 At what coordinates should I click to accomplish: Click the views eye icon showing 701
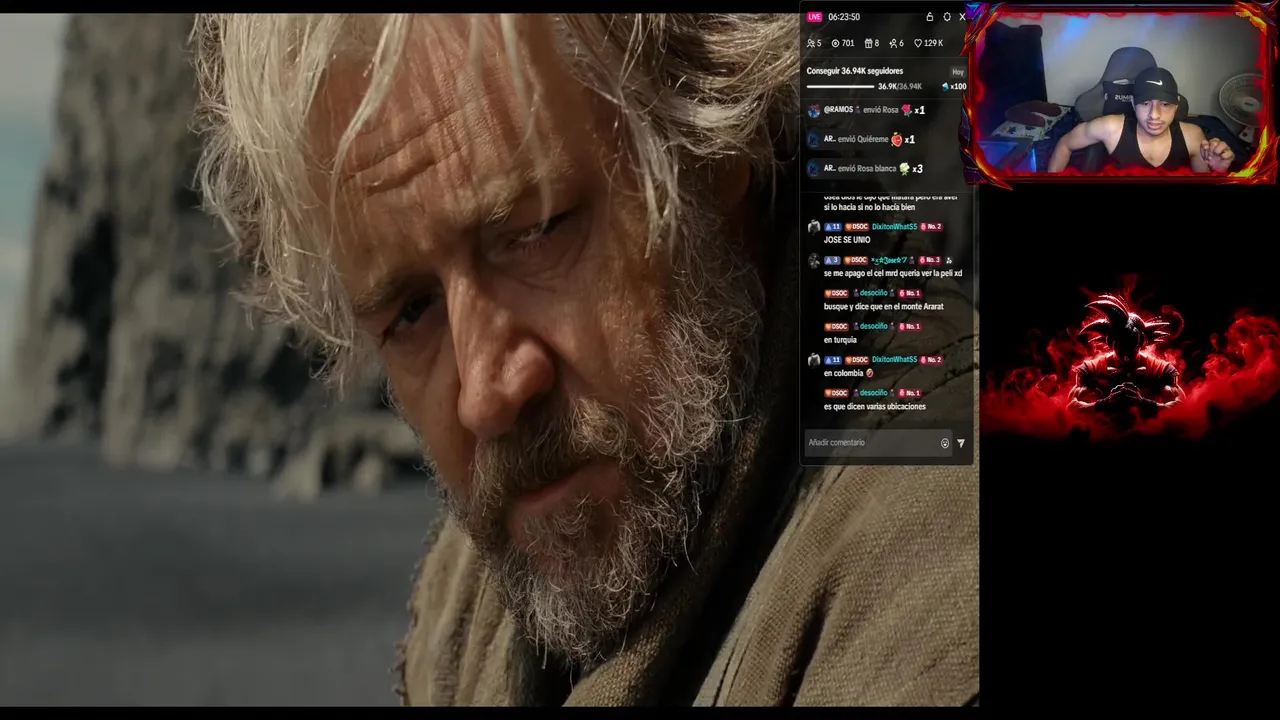(836, 43)
